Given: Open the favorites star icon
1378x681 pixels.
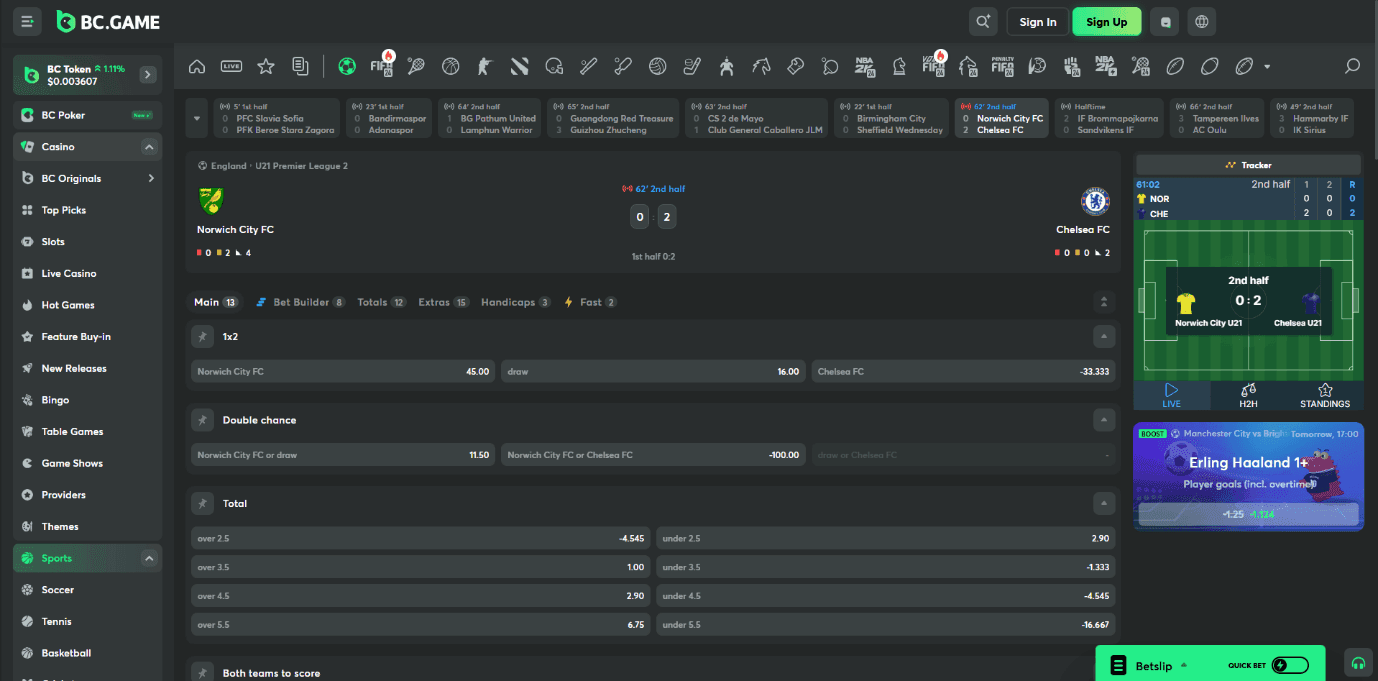Looking at the screenshot, I should (x=266, y=67).
